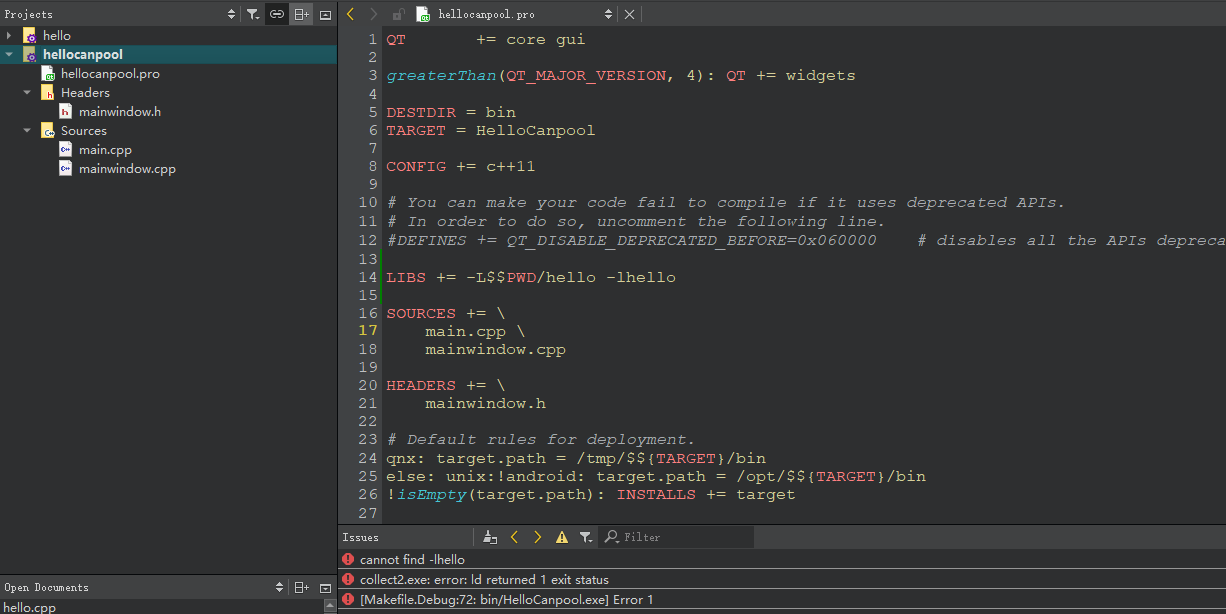Open hello.cpp from Open Documents list
Image resolution: width=1226 pixels, height=614 pixels.
(x=30, y=607)
